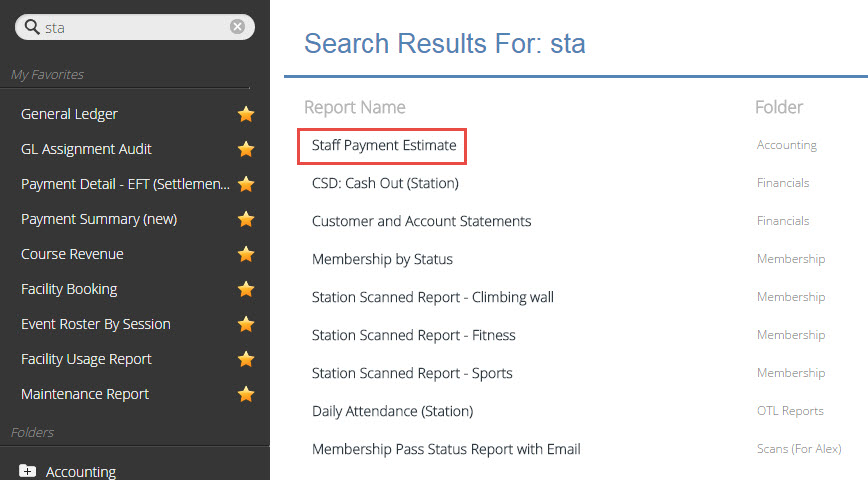Open Customer and Account Statements result

[x=421, y=221]
